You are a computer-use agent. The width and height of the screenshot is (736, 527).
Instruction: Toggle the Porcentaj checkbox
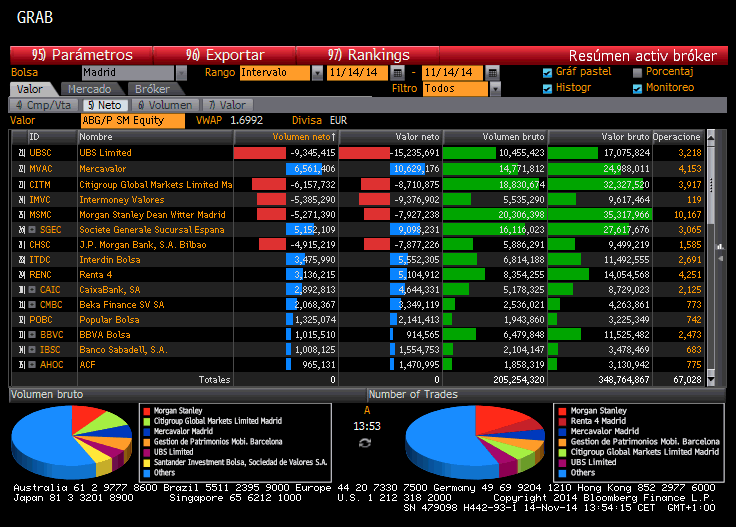pyautogui.click(x=637, y=73)
